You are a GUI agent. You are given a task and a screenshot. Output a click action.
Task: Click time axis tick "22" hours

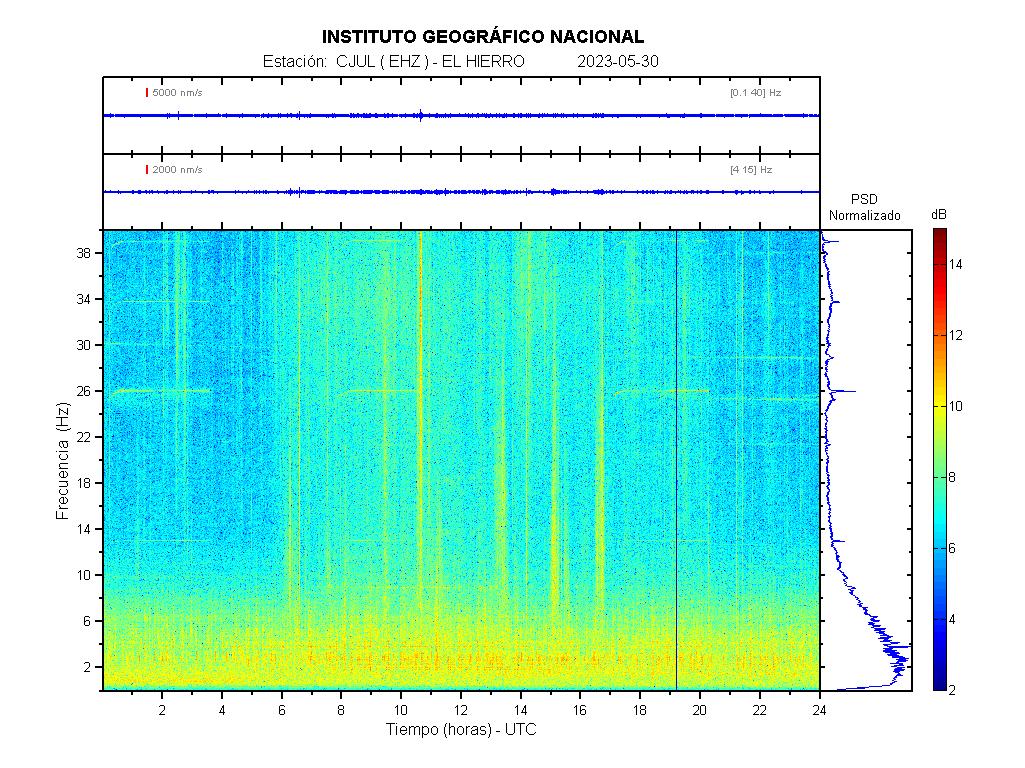pyautogui.click(x=760, y=710)
